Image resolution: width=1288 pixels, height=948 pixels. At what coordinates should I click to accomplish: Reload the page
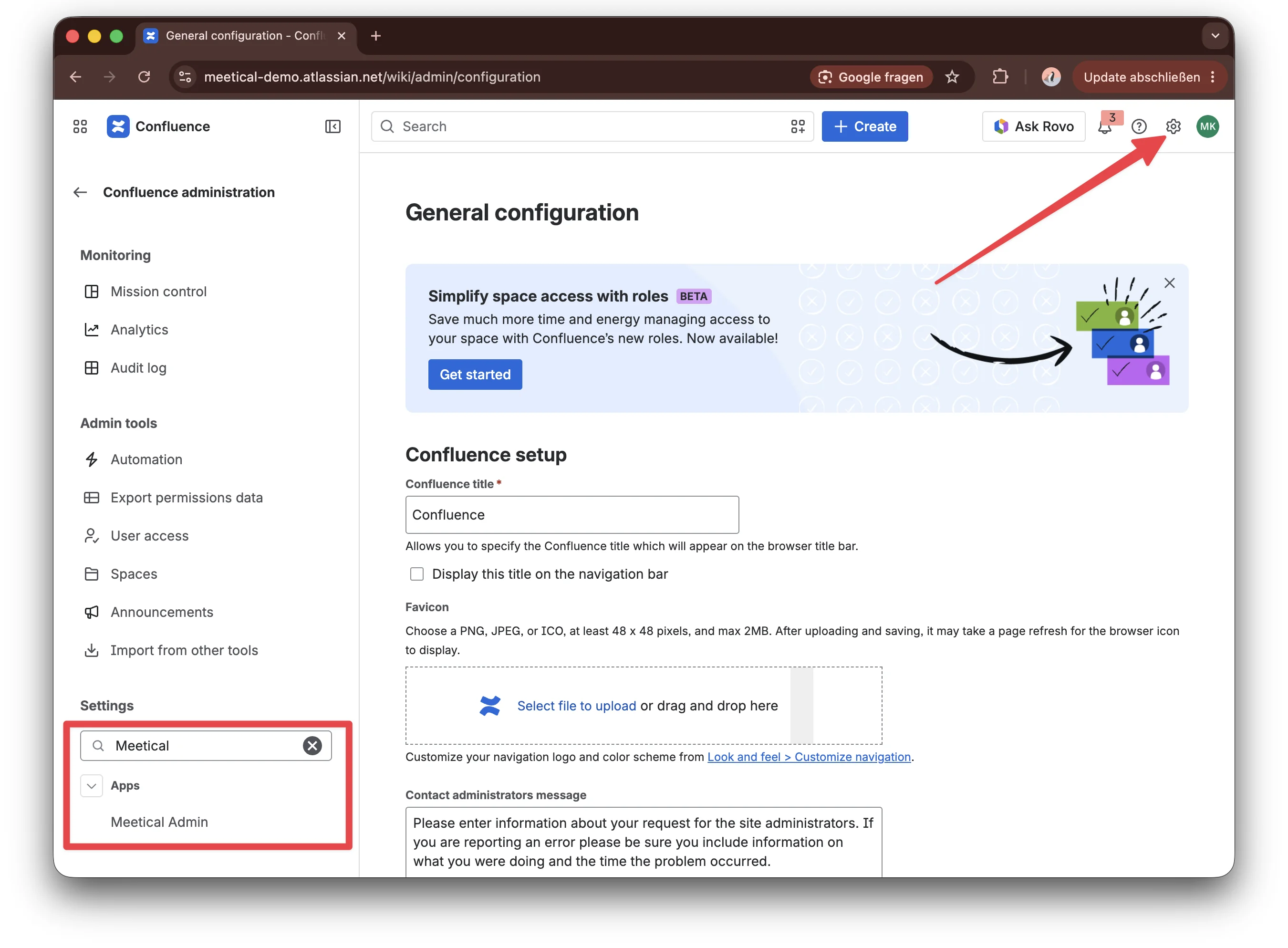tap(144, 77)
